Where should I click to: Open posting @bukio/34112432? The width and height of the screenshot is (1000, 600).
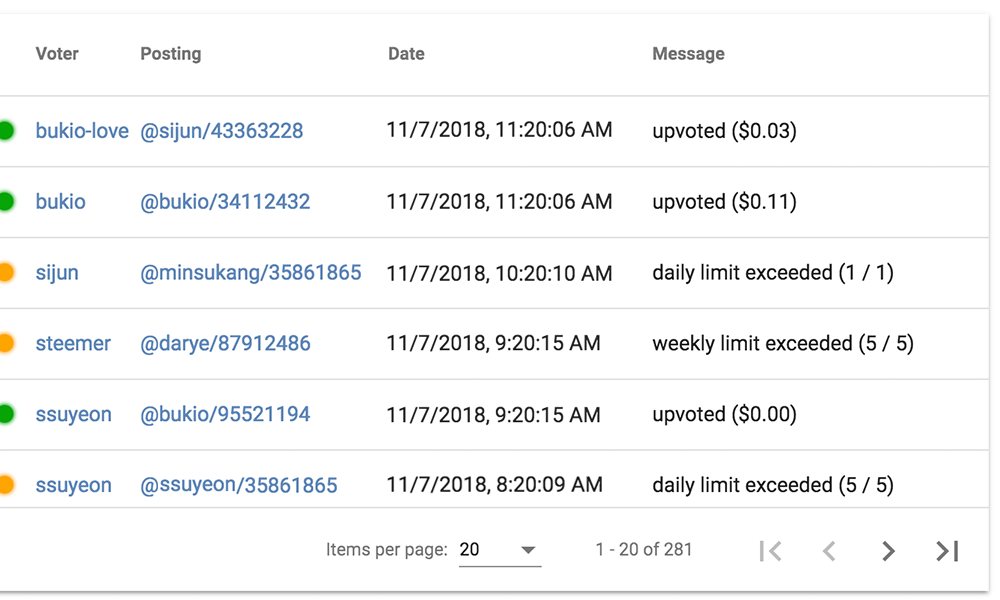224,201
